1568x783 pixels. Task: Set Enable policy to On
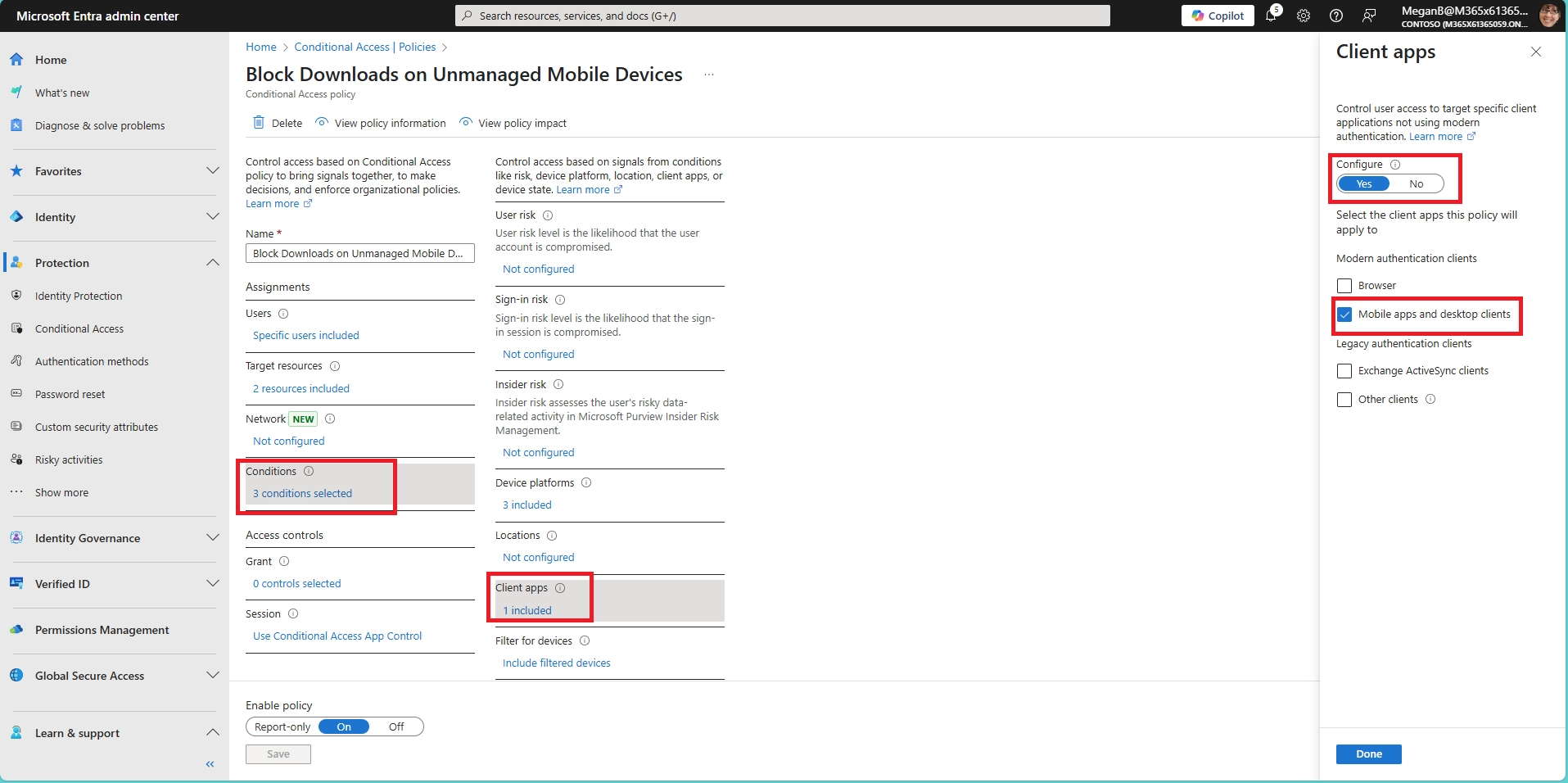click(x=344, y=726)
